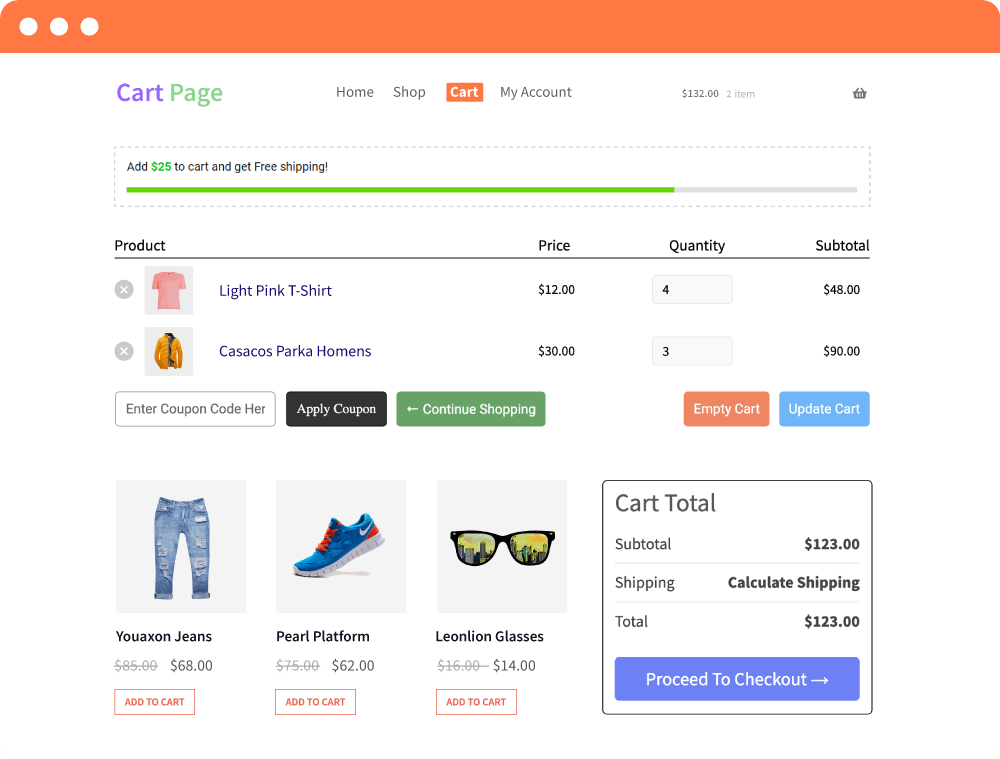Click the $30.00 price cell

556,351
